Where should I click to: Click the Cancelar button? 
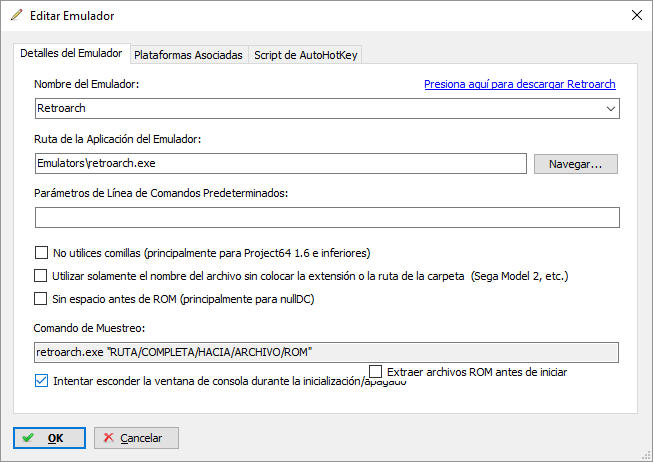(x=137, y=438)
